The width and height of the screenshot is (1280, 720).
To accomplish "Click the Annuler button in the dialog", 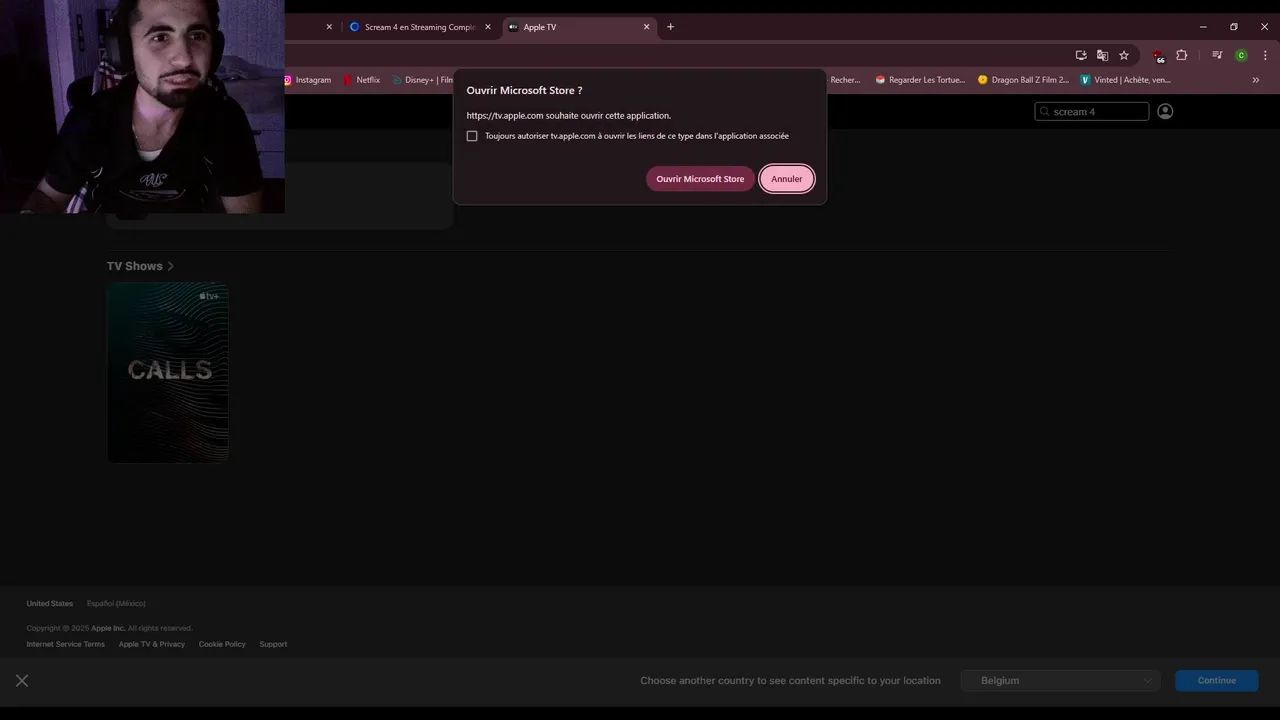I will (x=787, y=179).
